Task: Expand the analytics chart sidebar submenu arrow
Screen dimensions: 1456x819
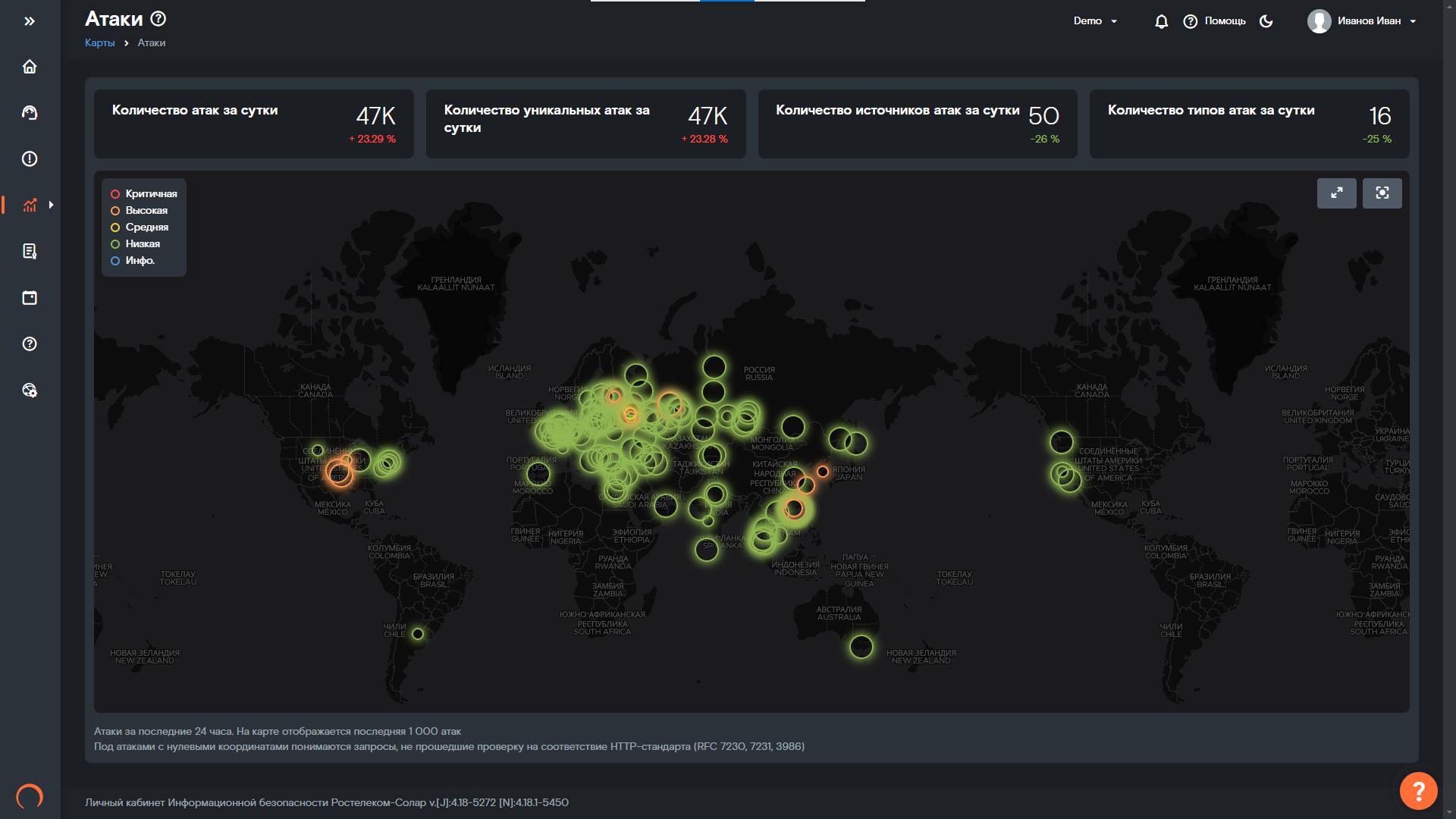Action: (x=51, y=205)
